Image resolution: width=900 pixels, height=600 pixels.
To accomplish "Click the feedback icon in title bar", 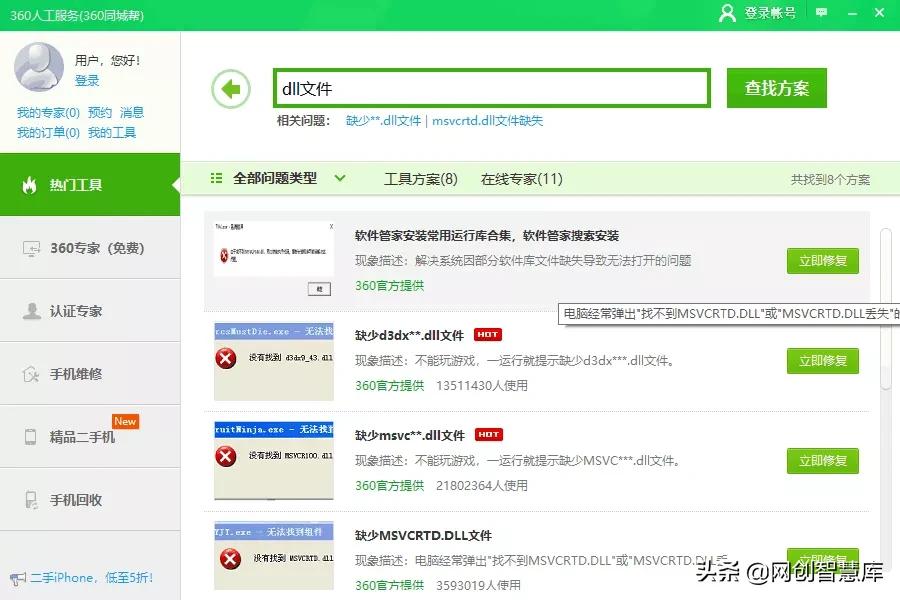I will coord(820,13).
